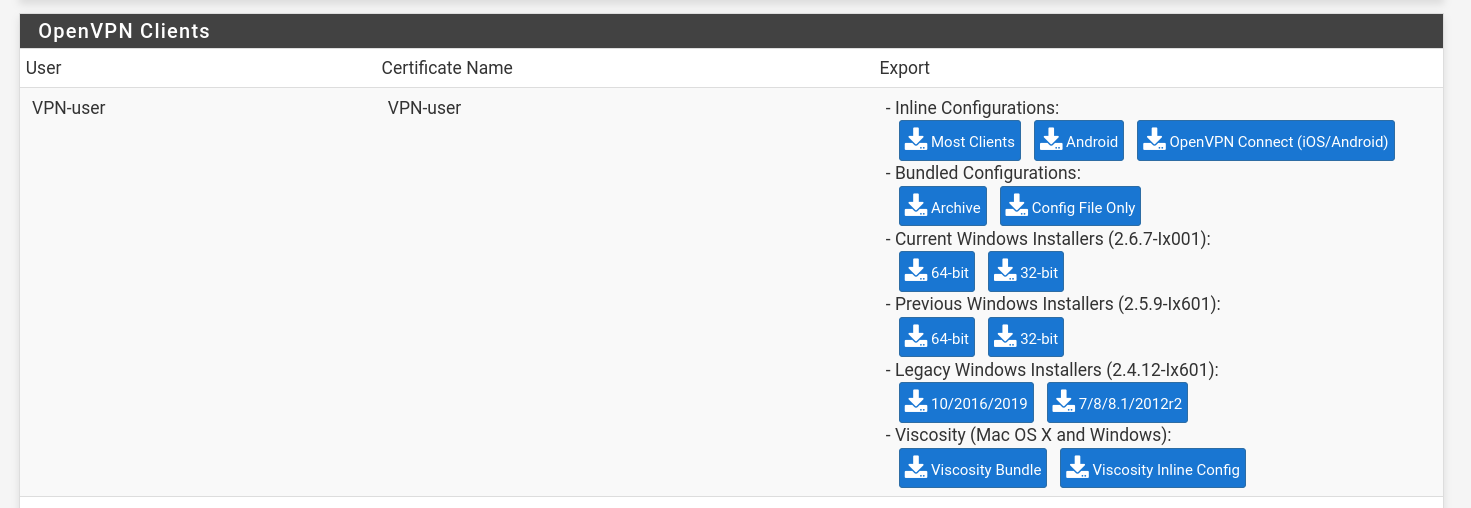Click the Inline Configurations section label
1471x508 pixels.
[x=976, y=108]
